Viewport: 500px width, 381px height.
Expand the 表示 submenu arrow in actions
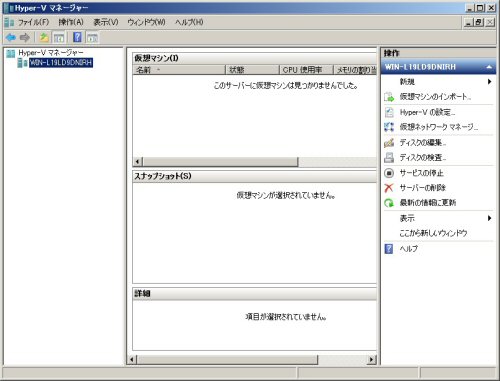pos(489,218)
